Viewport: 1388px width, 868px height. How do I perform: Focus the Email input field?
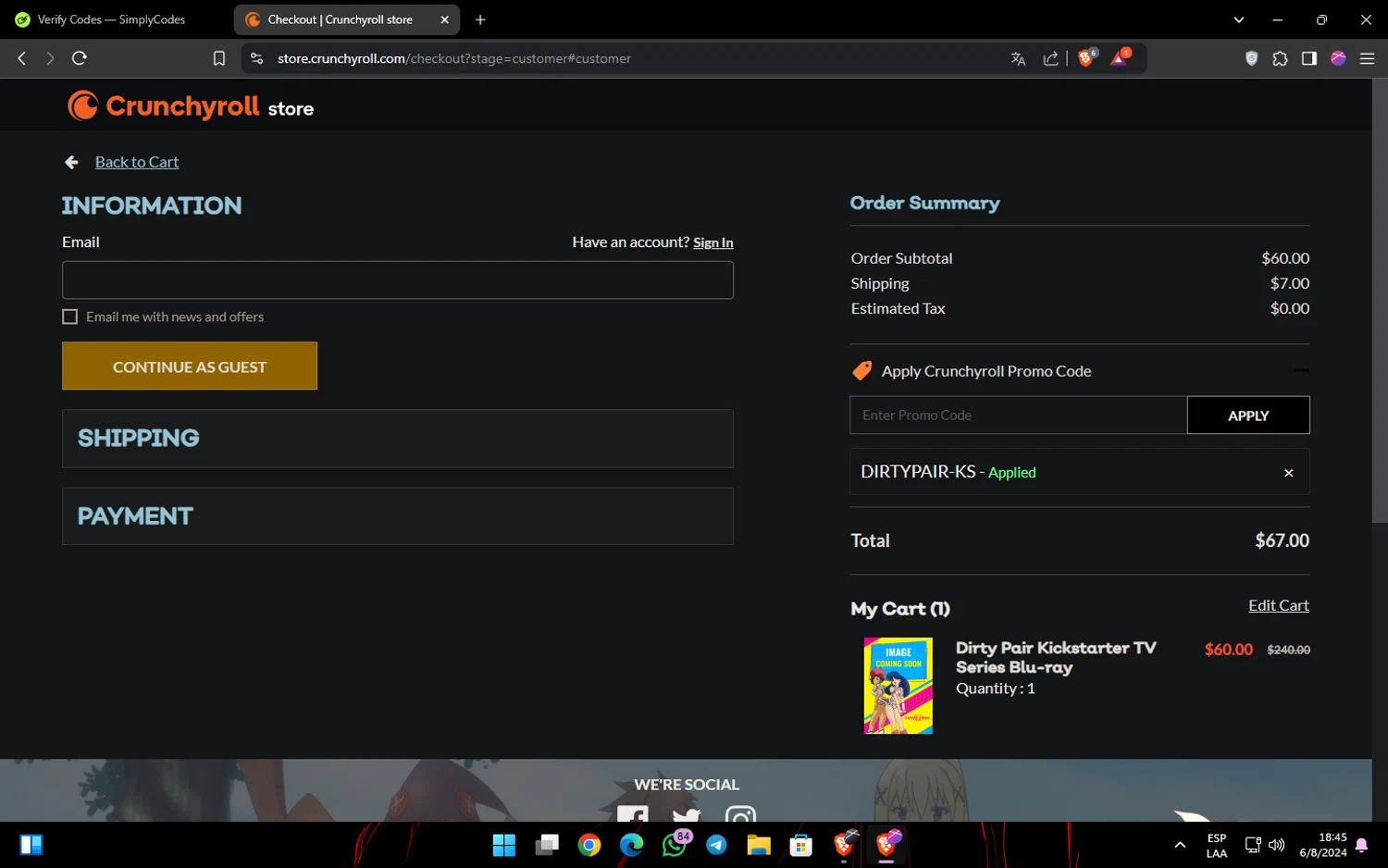[x=398, y=280]
